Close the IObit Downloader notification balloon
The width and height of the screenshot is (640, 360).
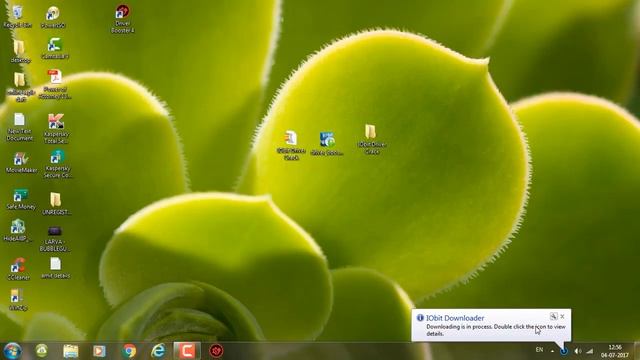click(x=562, y=316)
